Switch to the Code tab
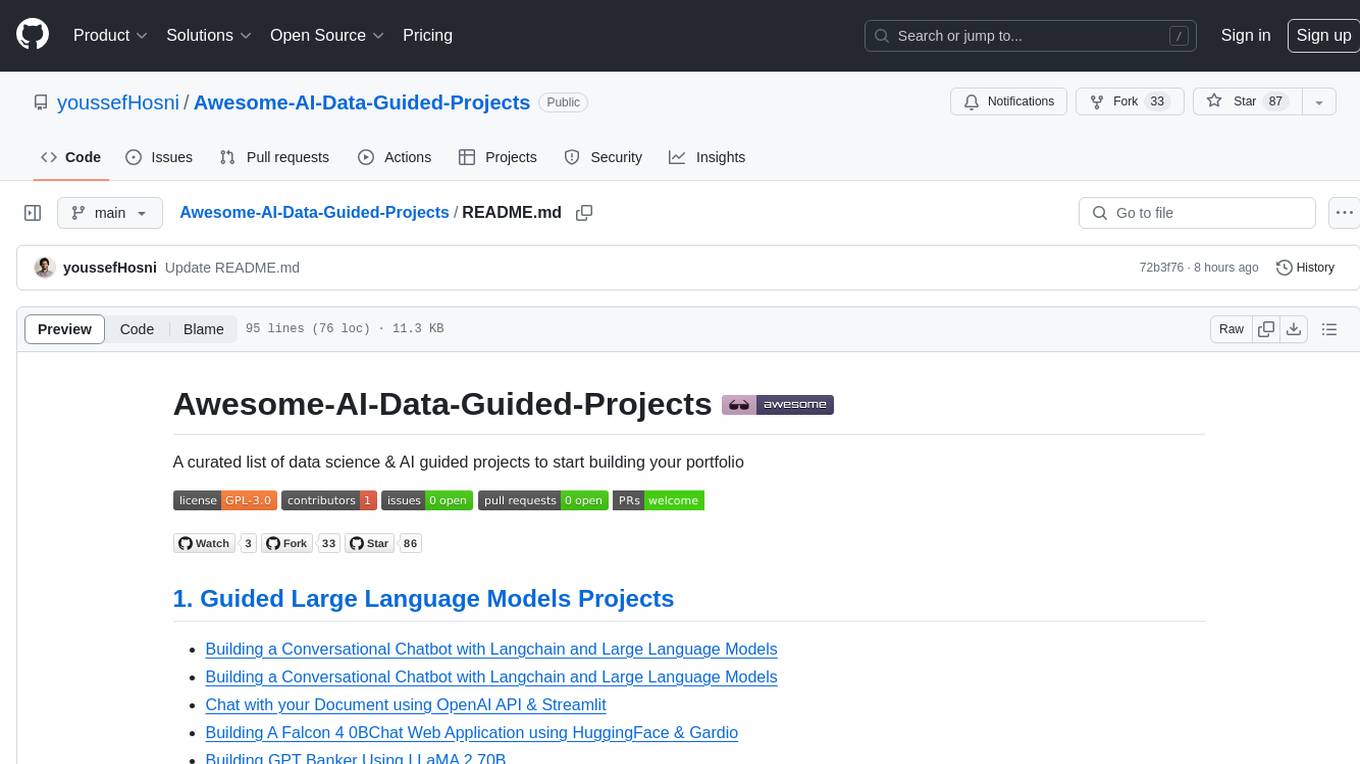Image resolution: width=1360 pixels, height=764 pixels. [70, 157]
